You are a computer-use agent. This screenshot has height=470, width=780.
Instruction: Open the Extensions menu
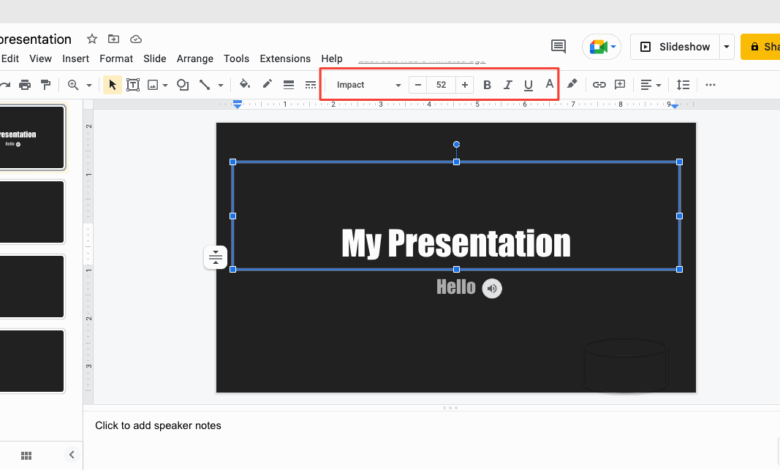pyautogui.click(x=285, y=59)
